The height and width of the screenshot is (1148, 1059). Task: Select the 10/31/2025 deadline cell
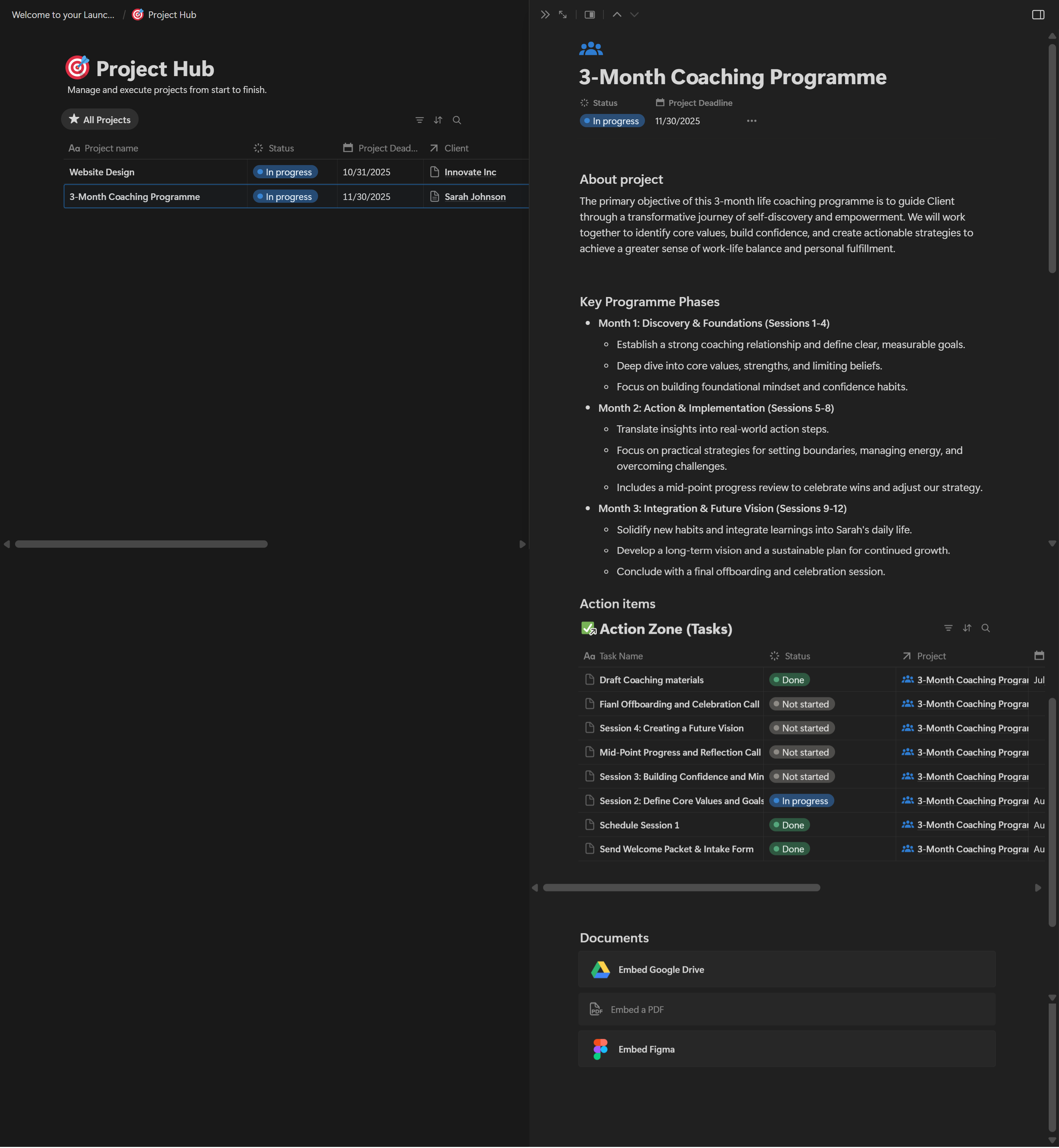coord(380,172)
